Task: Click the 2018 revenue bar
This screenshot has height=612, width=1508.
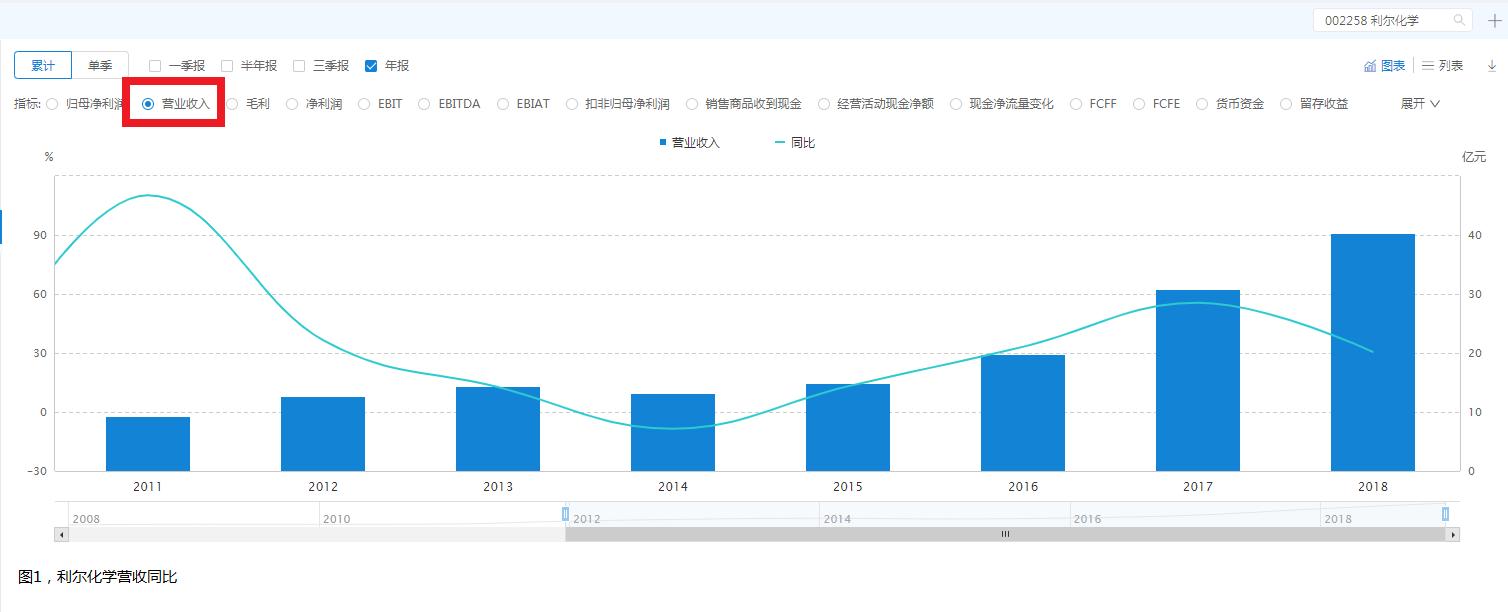Action: [x=1372, y=352]
